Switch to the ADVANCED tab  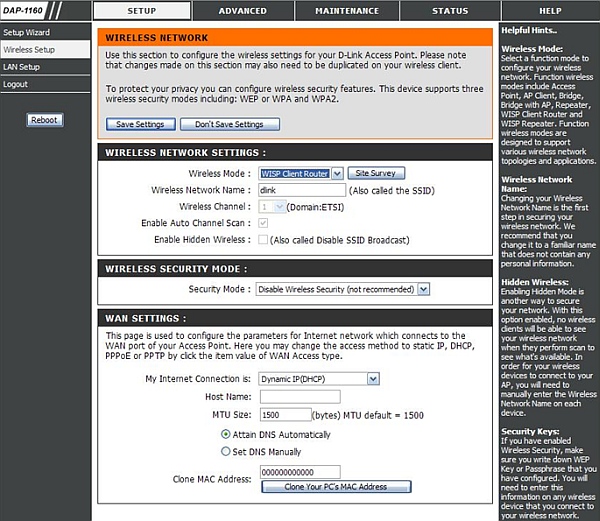point(243,11)
